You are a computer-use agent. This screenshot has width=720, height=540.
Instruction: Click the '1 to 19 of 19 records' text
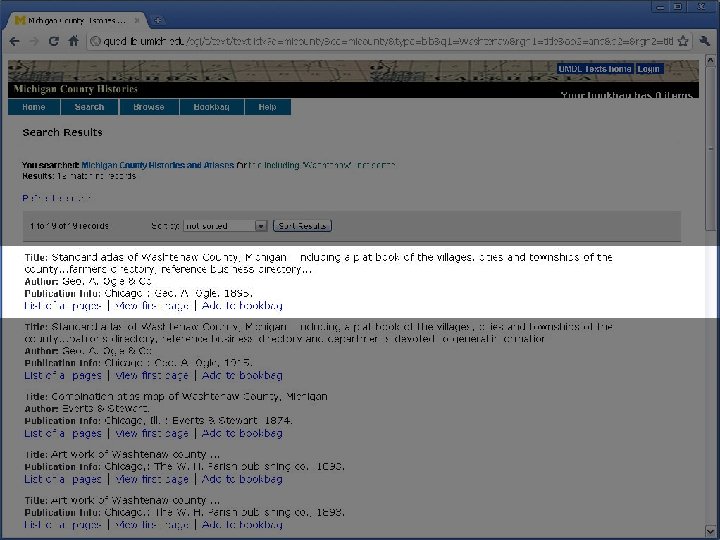click(x=69, y=226)
